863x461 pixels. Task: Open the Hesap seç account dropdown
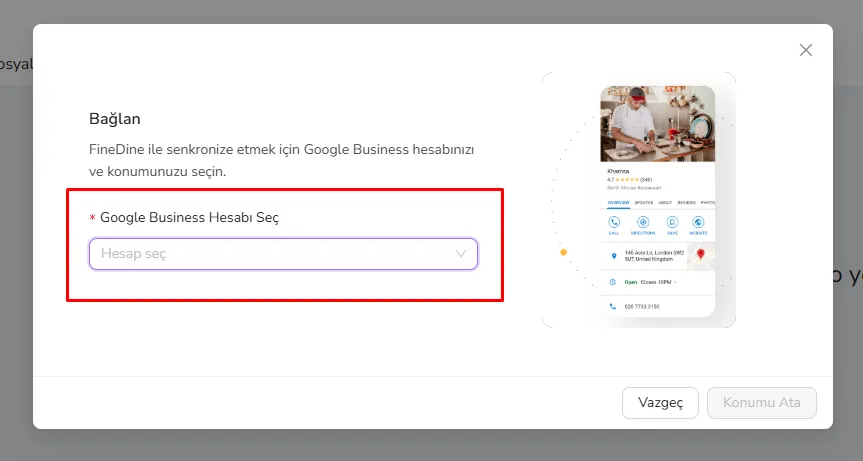(283, 254)
